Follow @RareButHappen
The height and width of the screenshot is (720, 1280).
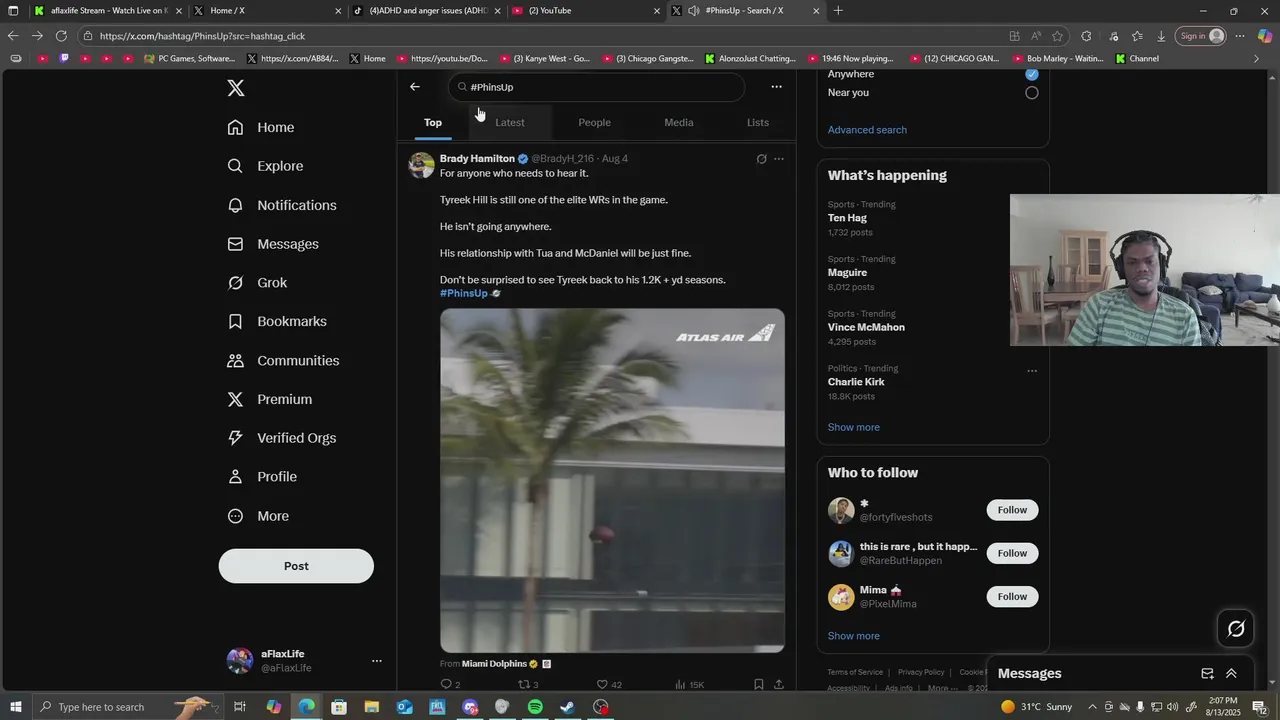click(x=1012, y=553)
